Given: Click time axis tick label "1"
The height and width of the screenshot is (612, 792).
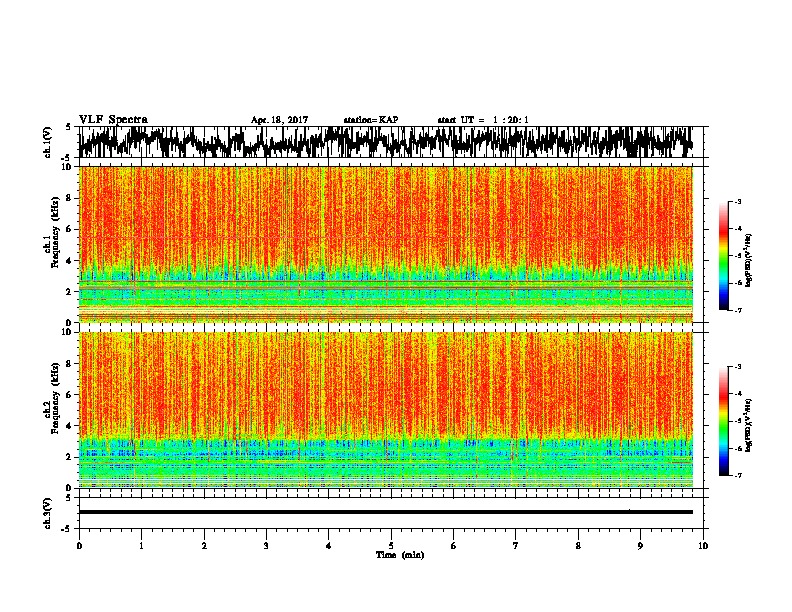Looking at the screenshot, I should 142,546.
